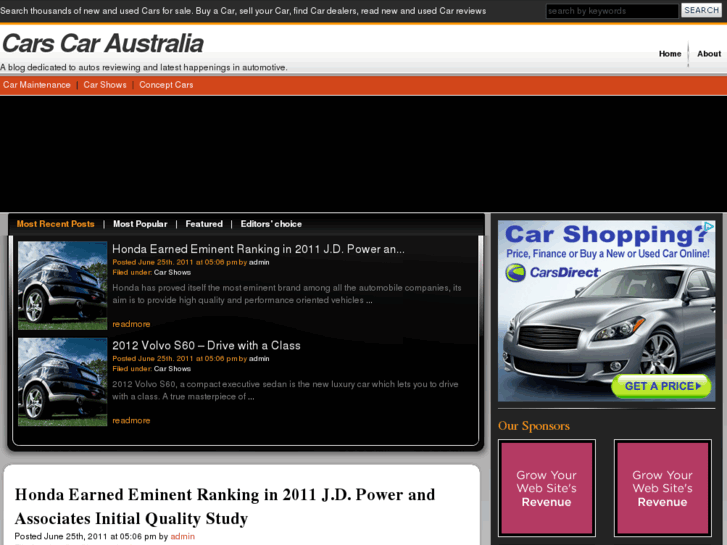Click the CarsDirect logo in the ad
The height and width of the screenshot is (545, 727).
553,273
